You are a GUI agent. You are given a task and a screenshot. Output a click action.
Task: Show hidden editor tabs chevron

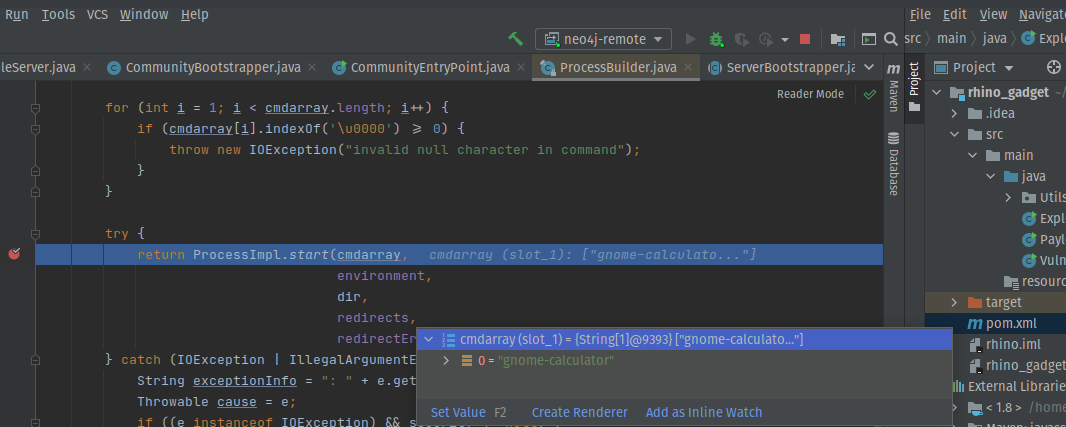[x=868, y=67]
